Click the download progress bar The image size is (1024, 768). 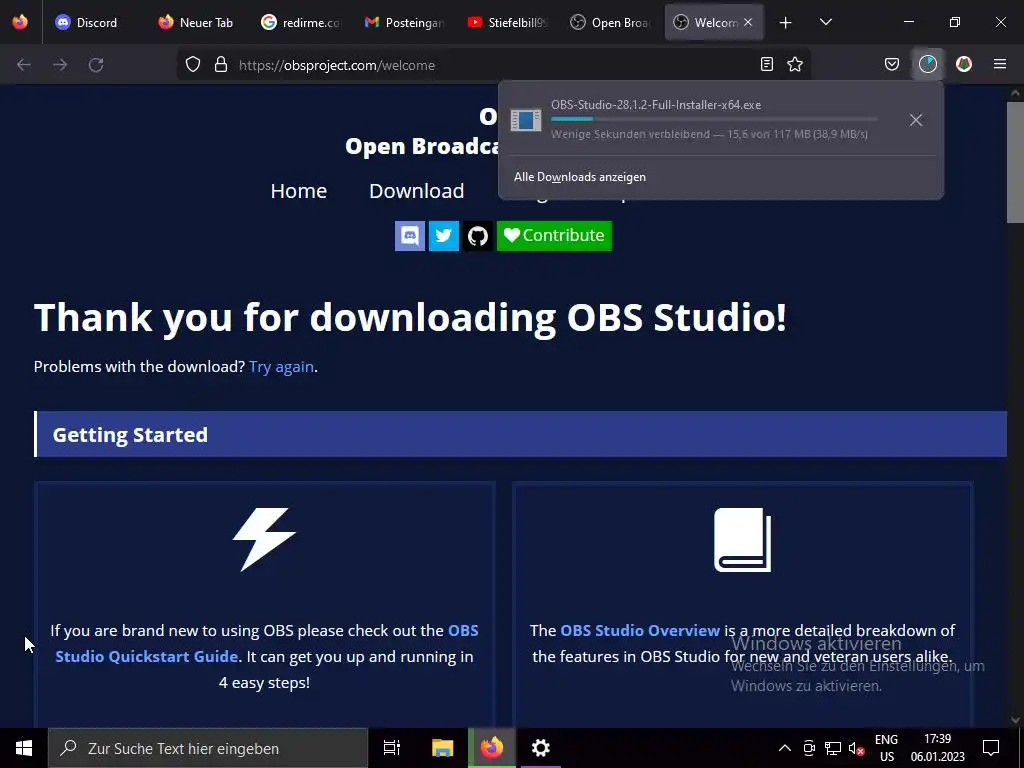[x=714, y=120]
